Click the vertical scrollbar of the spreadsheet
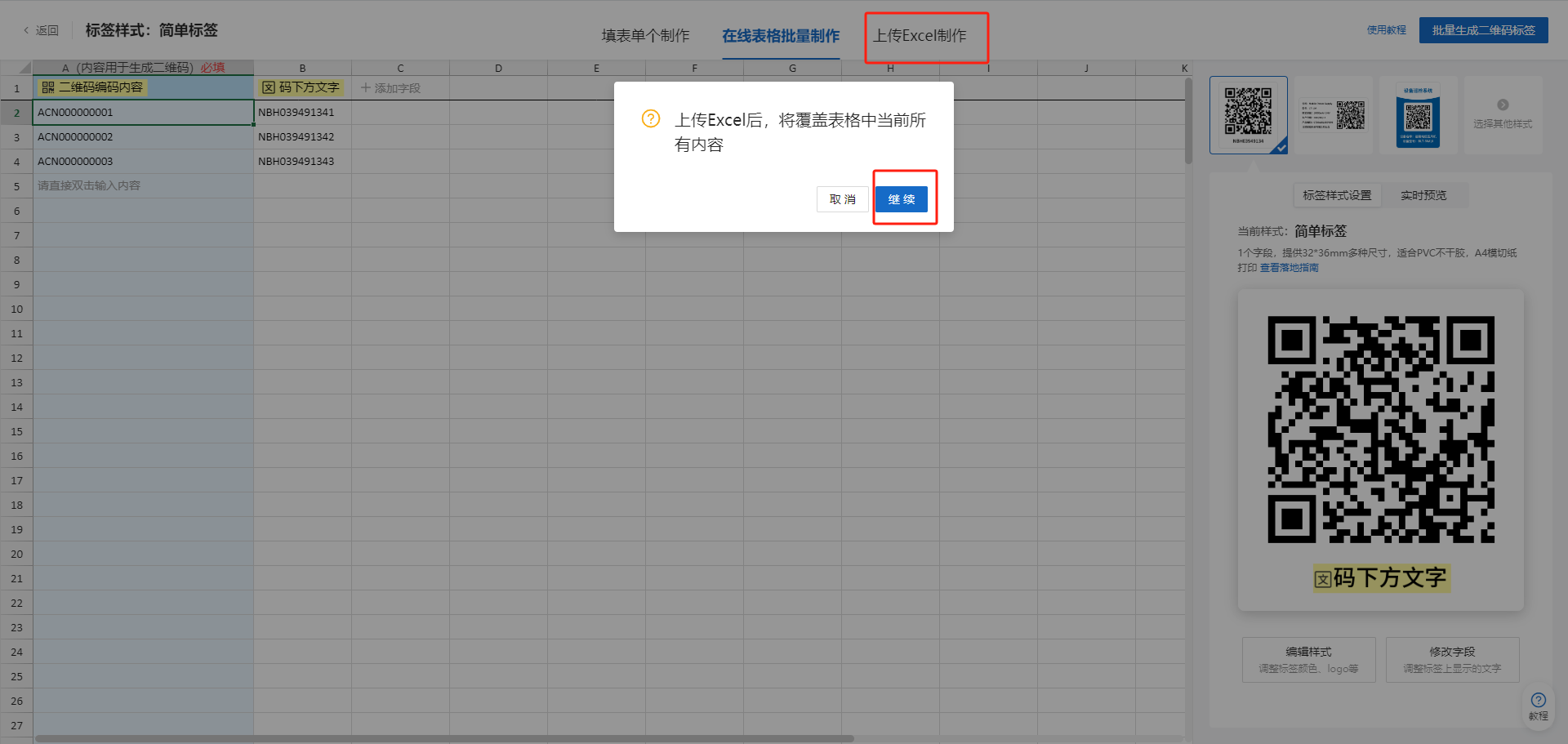Screen dimensions: 1568x744 [1188, 121]
